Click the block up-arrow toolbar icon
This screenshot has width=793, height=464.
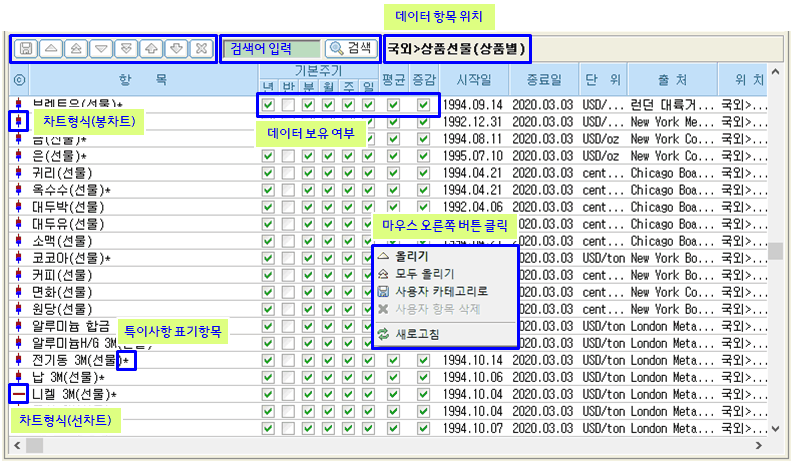151,49
